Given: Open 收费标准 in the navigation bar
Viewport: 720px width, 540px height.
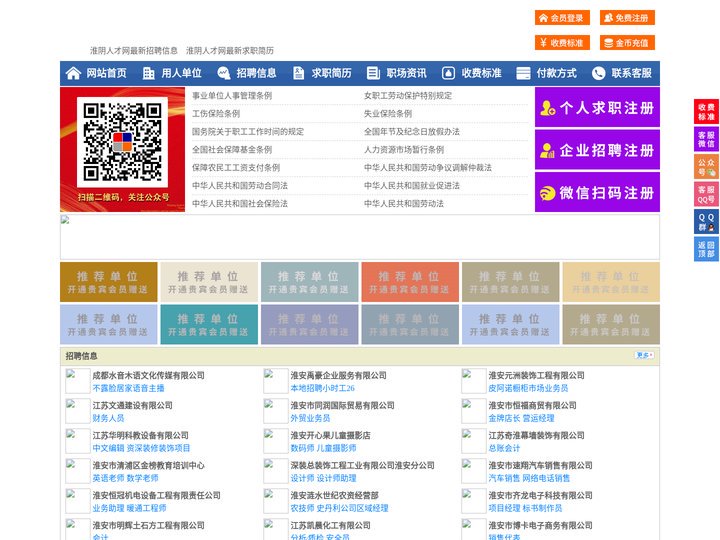Looking at the screenshot, I should 481,73.
